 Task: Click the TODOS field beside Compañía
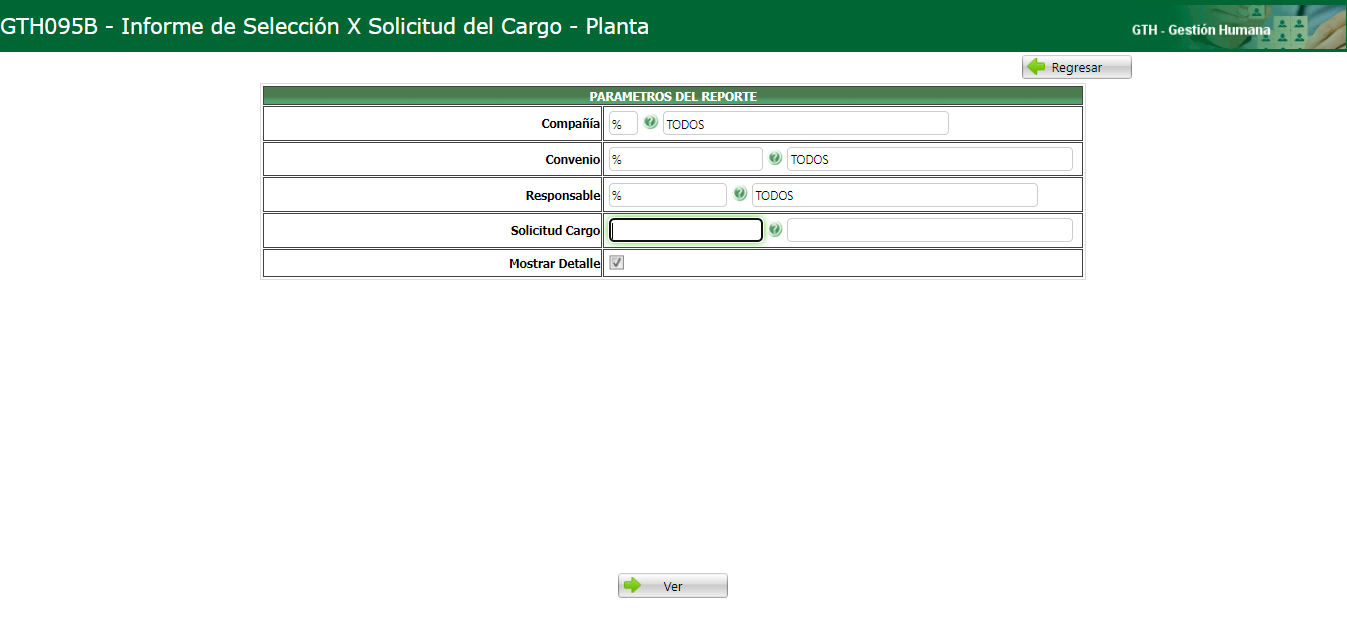[805, 123]
